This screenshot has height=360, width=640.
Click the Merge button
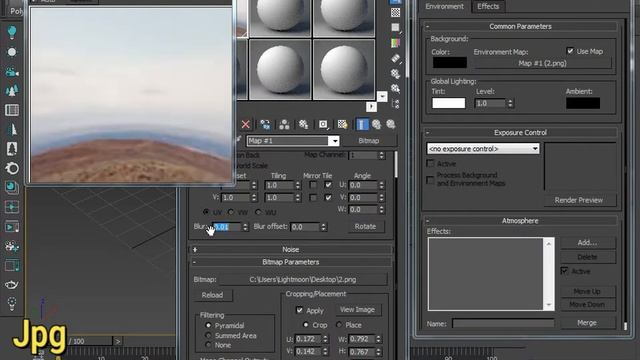coord(587,323)
